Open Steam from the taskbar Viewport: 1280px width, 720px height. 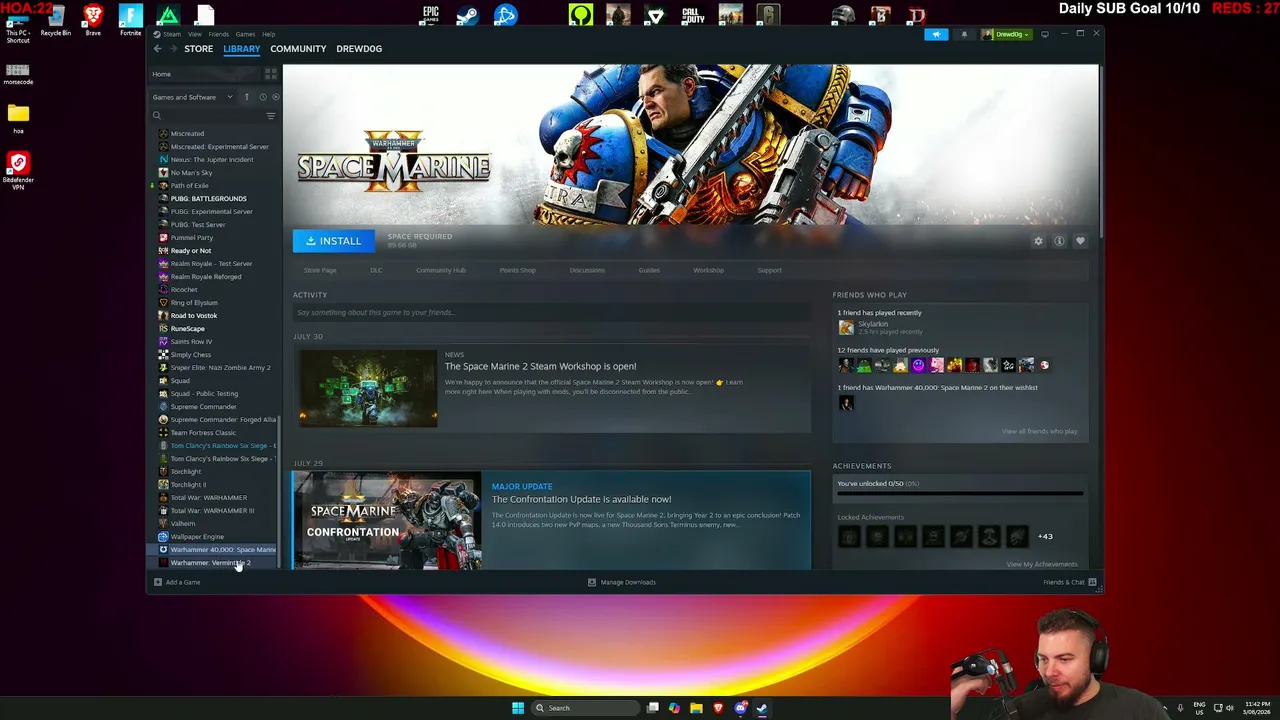coord(762,708)
